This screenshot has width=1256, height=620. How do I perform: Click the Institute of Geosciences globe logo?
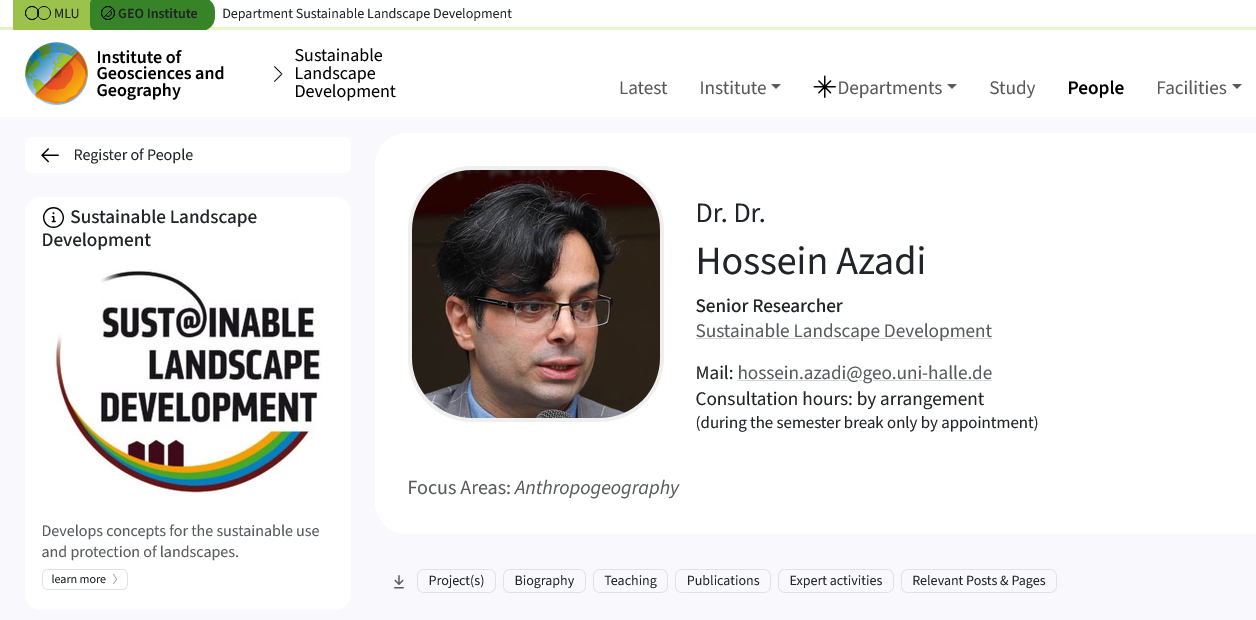pos(57,73)
